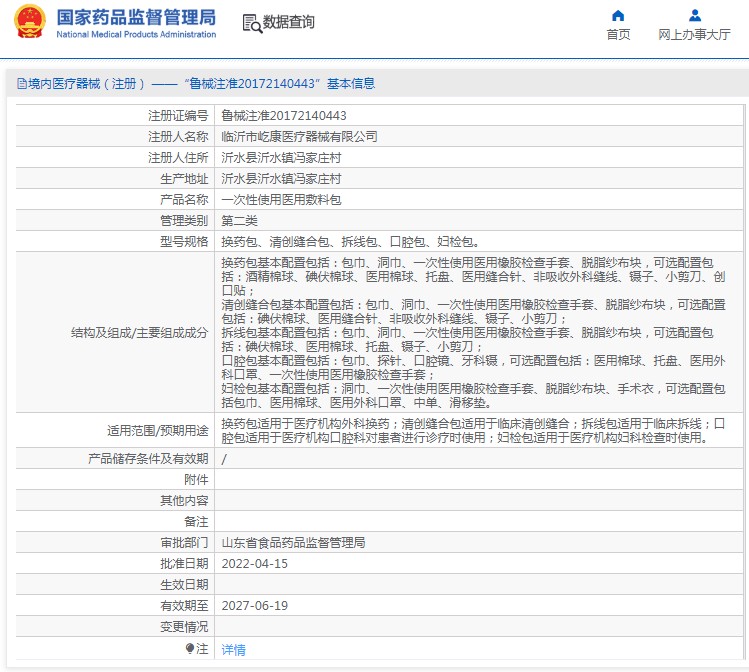Open the 详情 link
Screen dimensions: 749x672
tap(234, 650)
